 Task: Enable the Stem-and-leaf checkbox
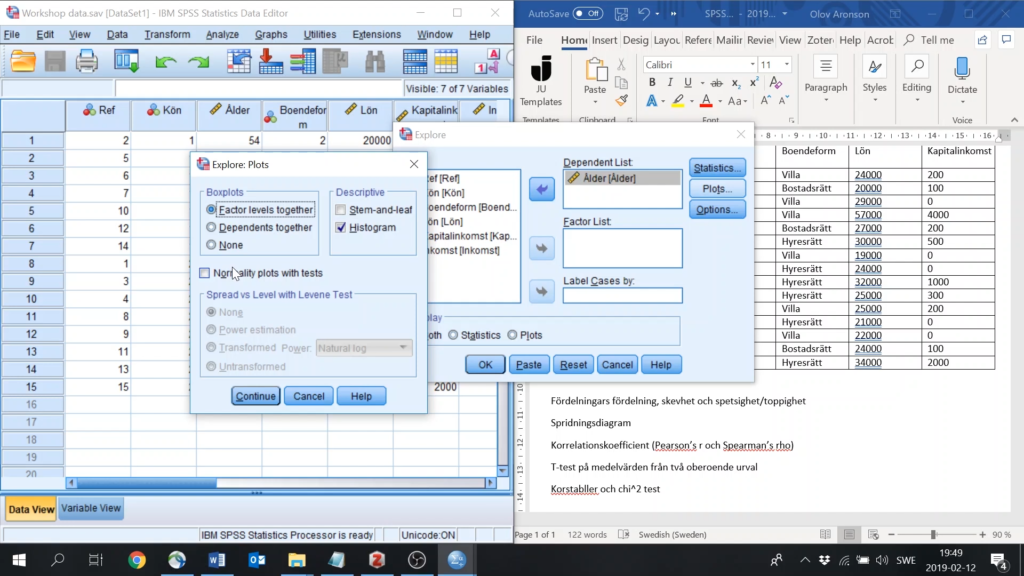341,210
